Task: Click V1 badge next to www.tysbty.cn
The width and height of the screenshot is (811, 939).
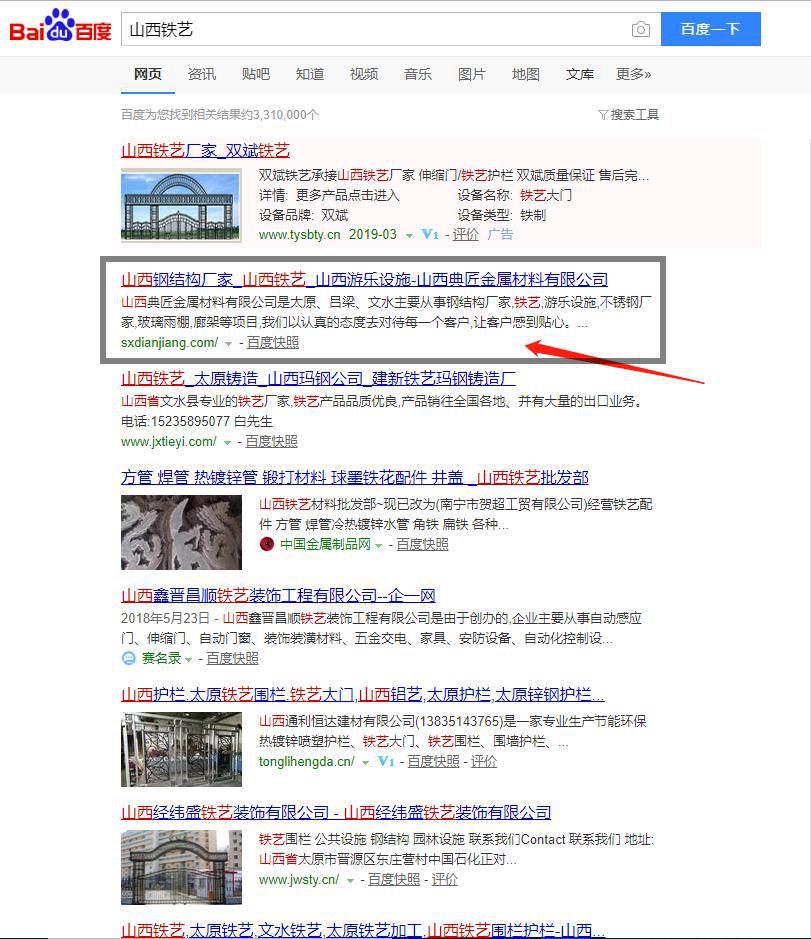Action: coord(430,234)
